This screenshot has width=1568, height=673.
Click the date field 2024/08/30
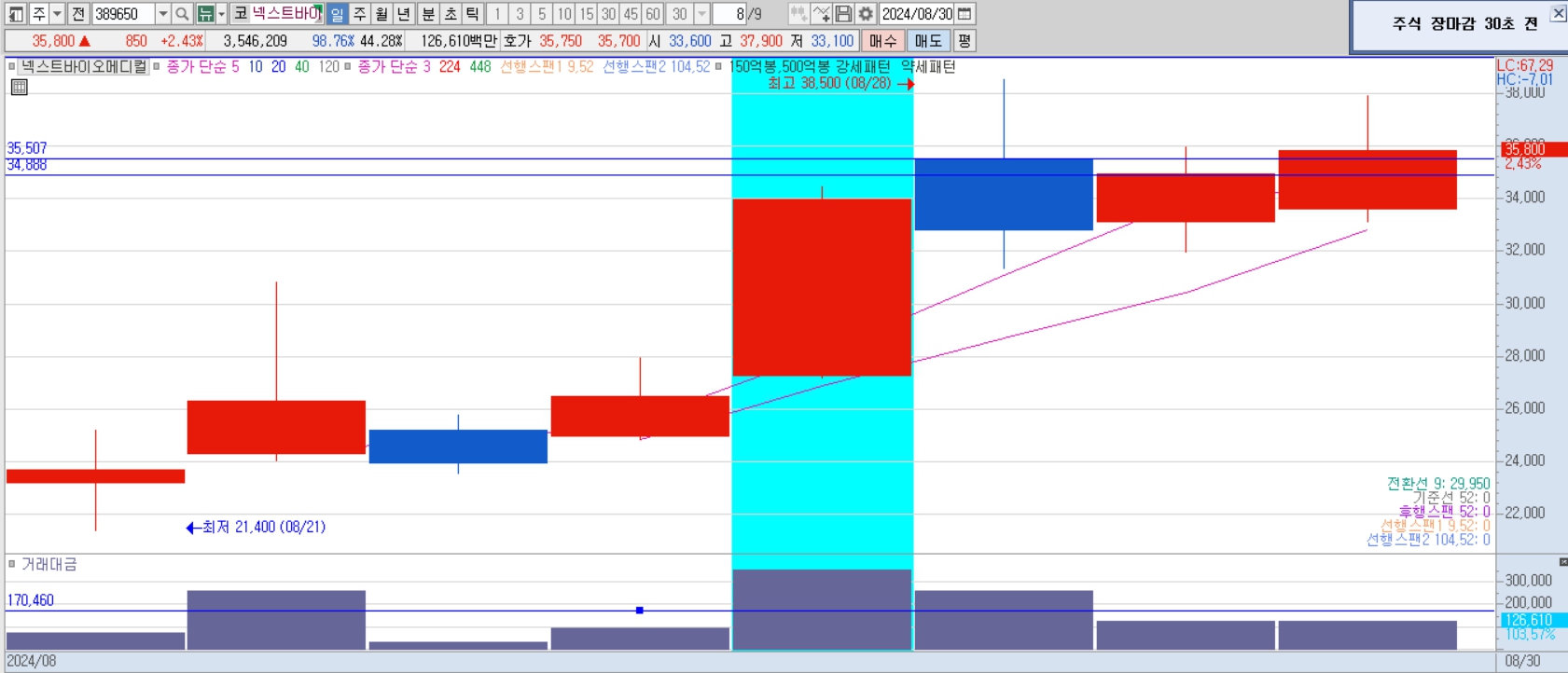point(917,14)
